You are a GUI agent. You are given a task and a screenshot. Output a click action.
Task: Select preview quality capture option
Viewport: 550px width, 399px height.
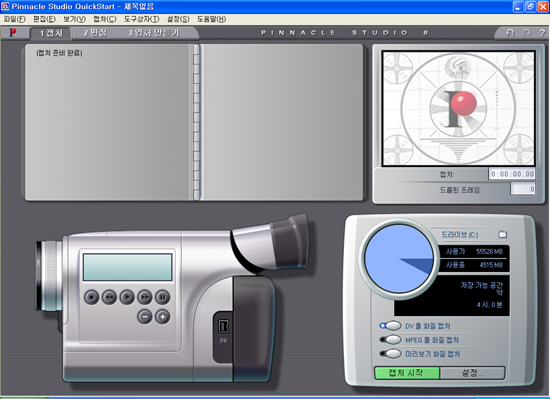click(390, 354)
